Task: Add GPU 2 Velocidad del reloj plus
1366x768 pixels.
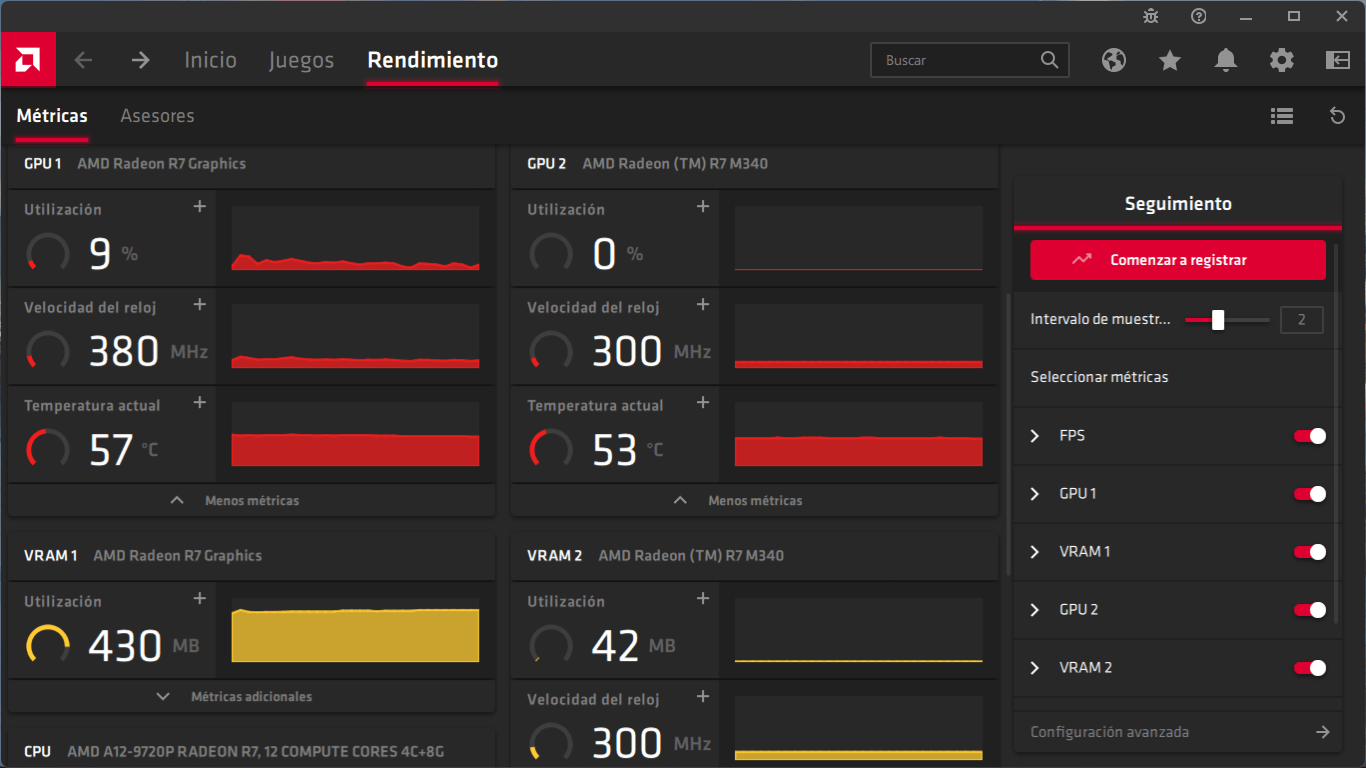Action: (x=703, y=304)
